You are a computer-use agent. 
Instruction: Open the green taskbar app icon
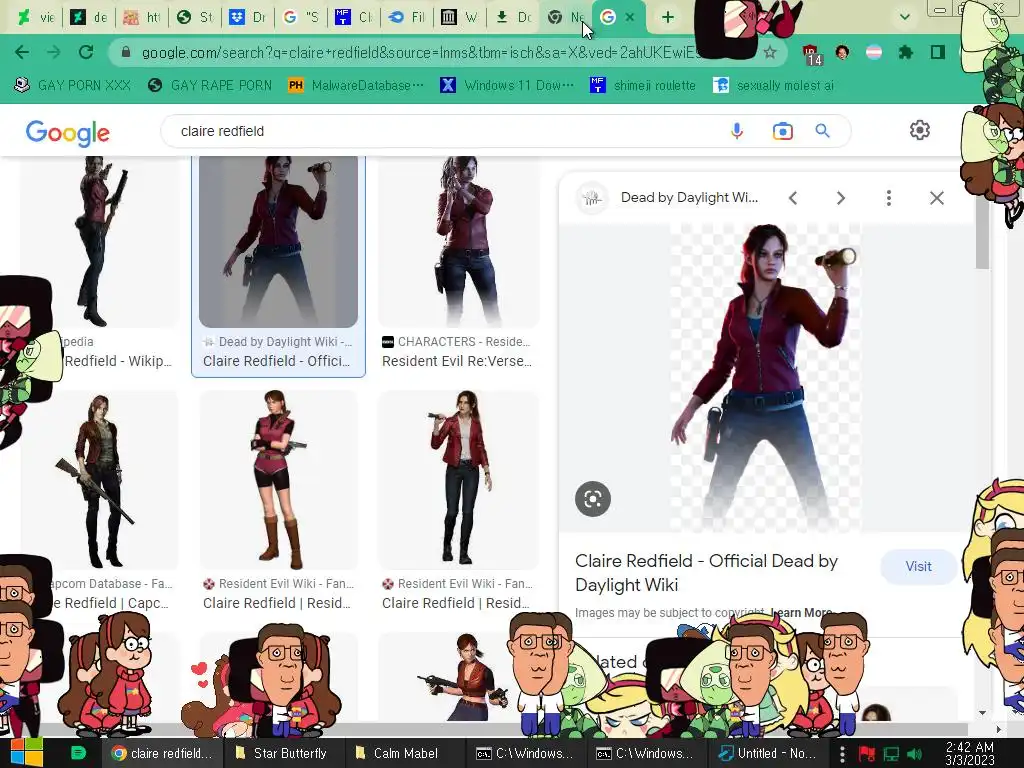tap(78, 753)
